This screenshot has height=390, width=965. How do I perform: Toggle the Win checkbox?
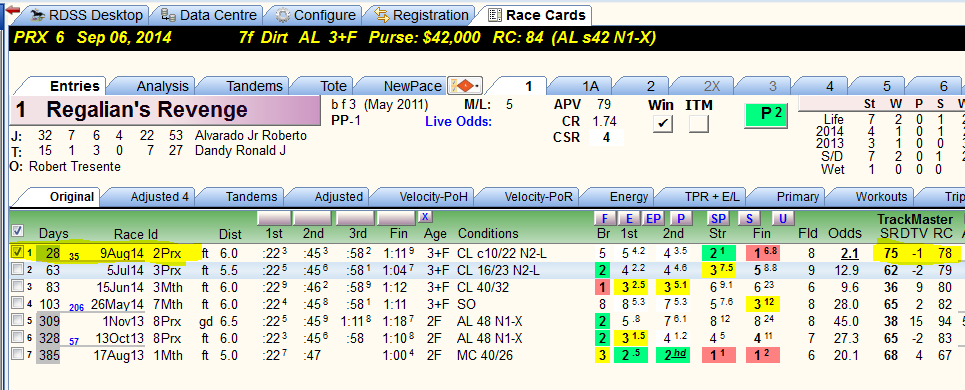[663, 124]
